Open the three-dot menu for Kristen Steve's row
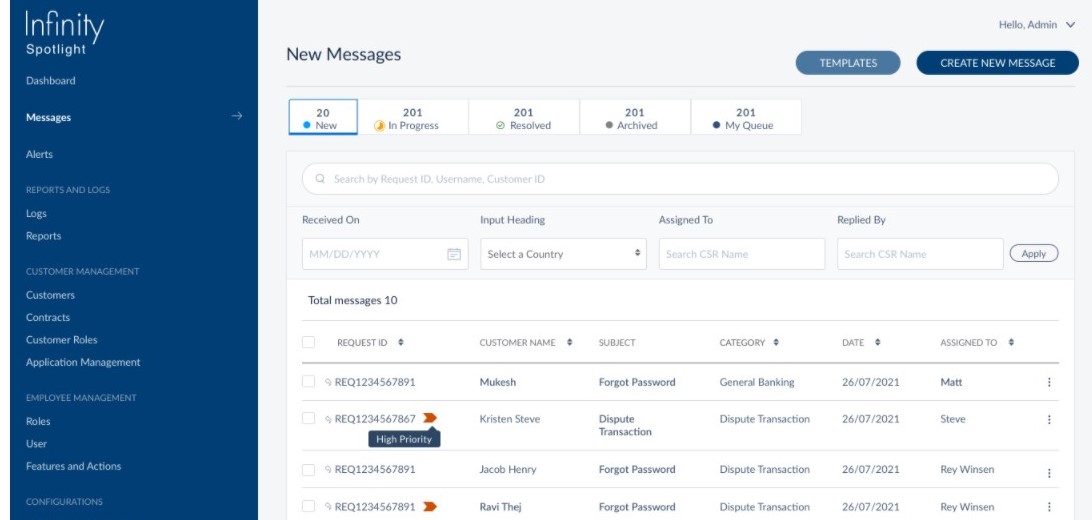The image size is (1092, 520). (1049, 420)
